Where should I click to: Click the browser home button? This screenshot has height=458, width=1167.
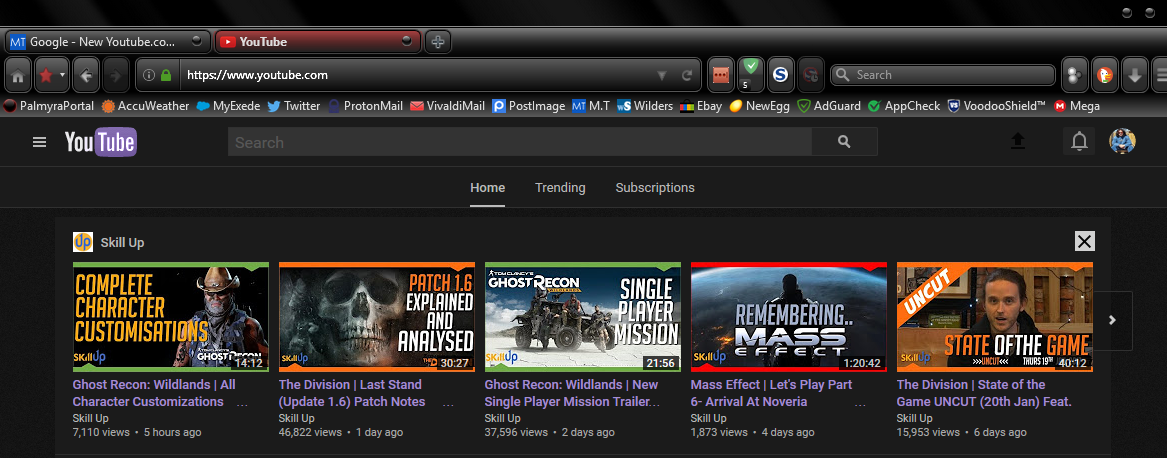point(18,75)
